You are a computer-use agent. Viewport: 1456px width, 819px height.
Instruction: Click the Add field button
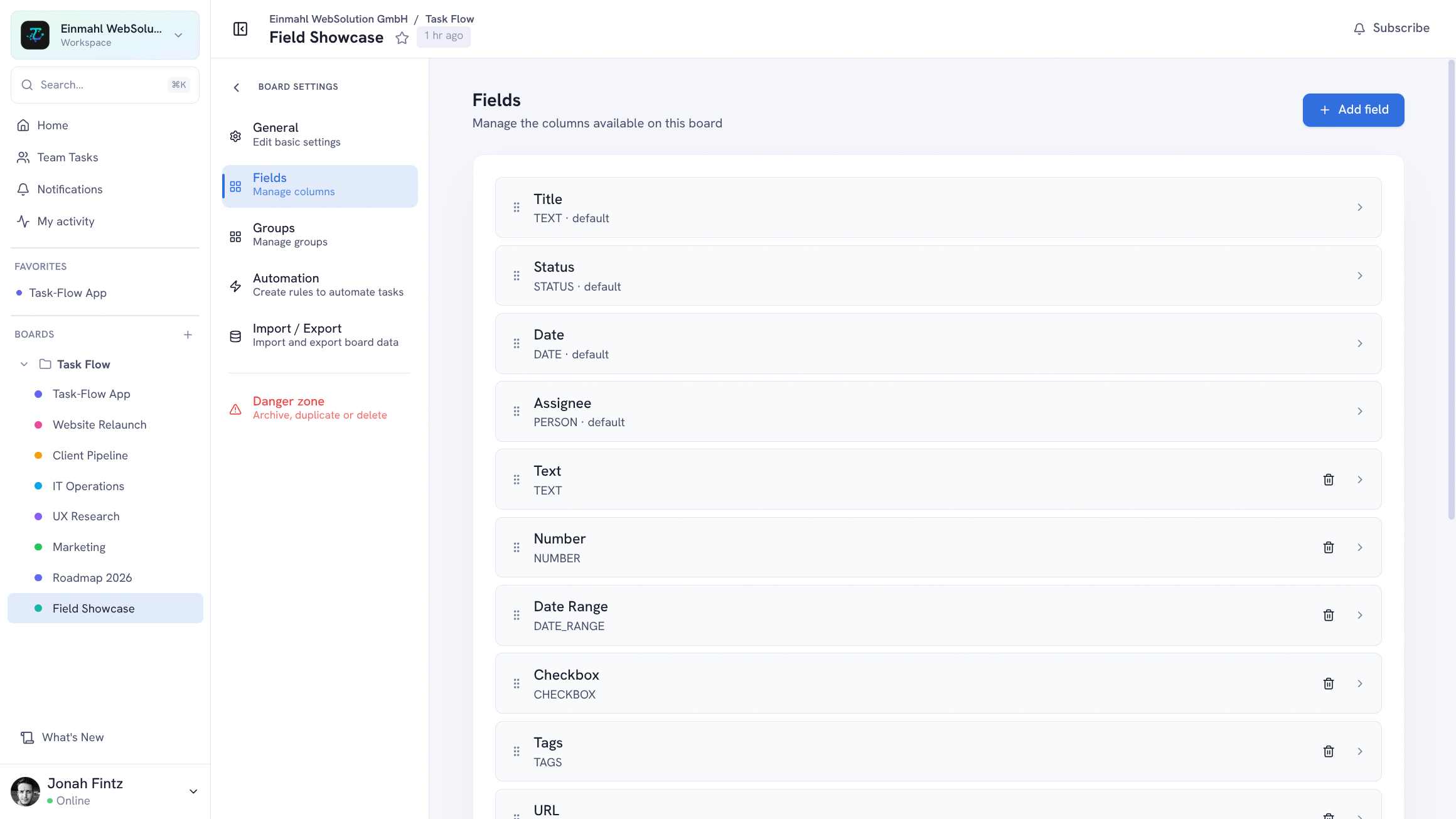coord(1353,110)
